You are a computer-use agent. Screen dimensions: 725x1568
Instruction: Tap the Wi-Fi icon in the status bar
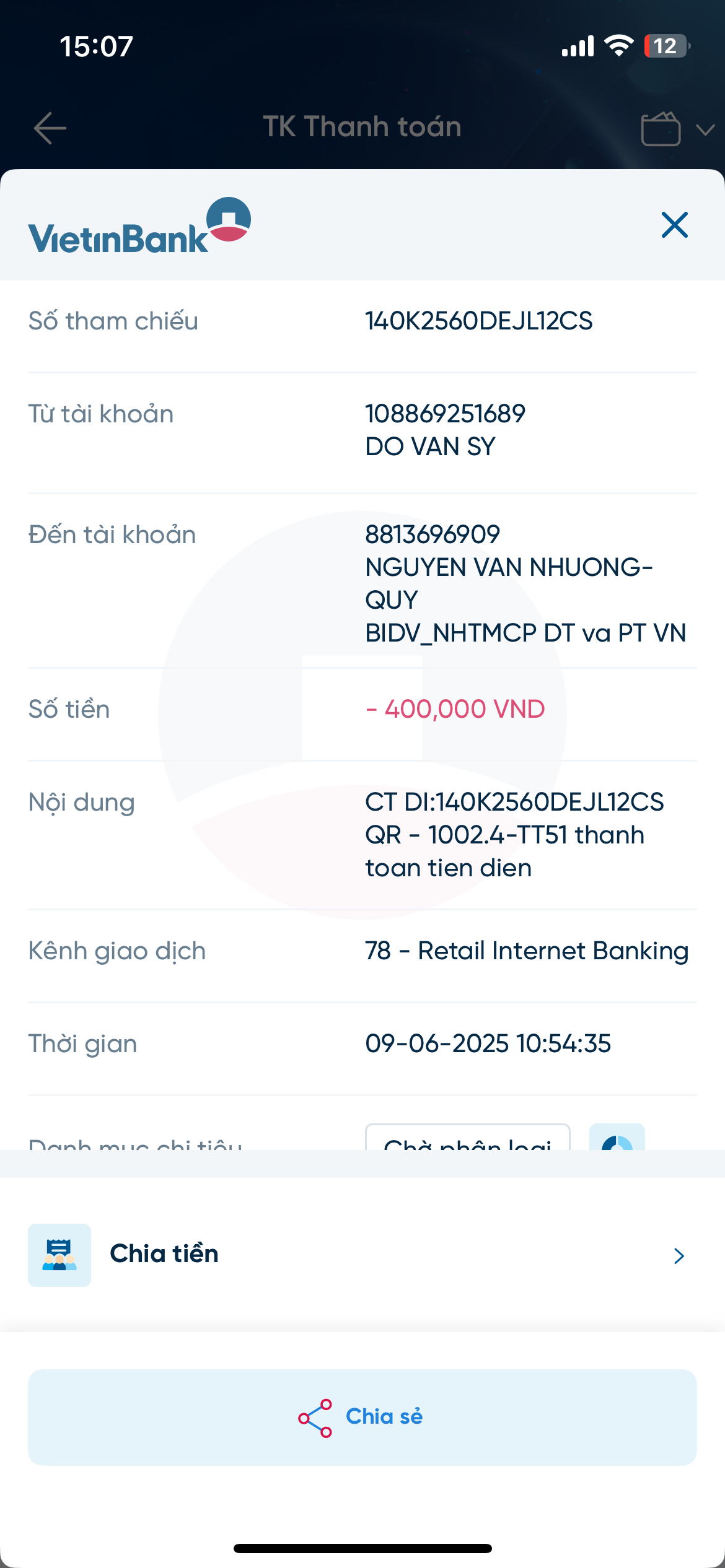coord(618,46)
